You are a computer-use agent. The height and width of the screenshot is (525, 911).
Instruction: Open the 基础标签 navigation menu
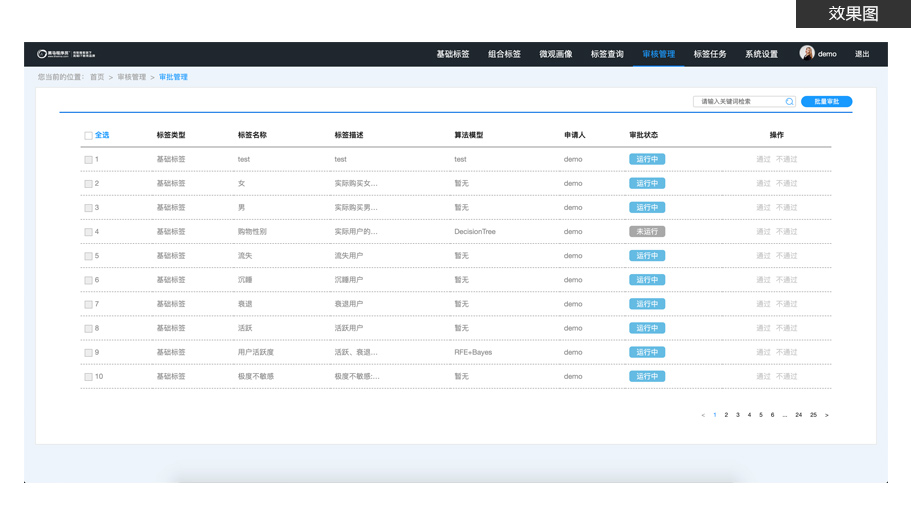point(452,54)
